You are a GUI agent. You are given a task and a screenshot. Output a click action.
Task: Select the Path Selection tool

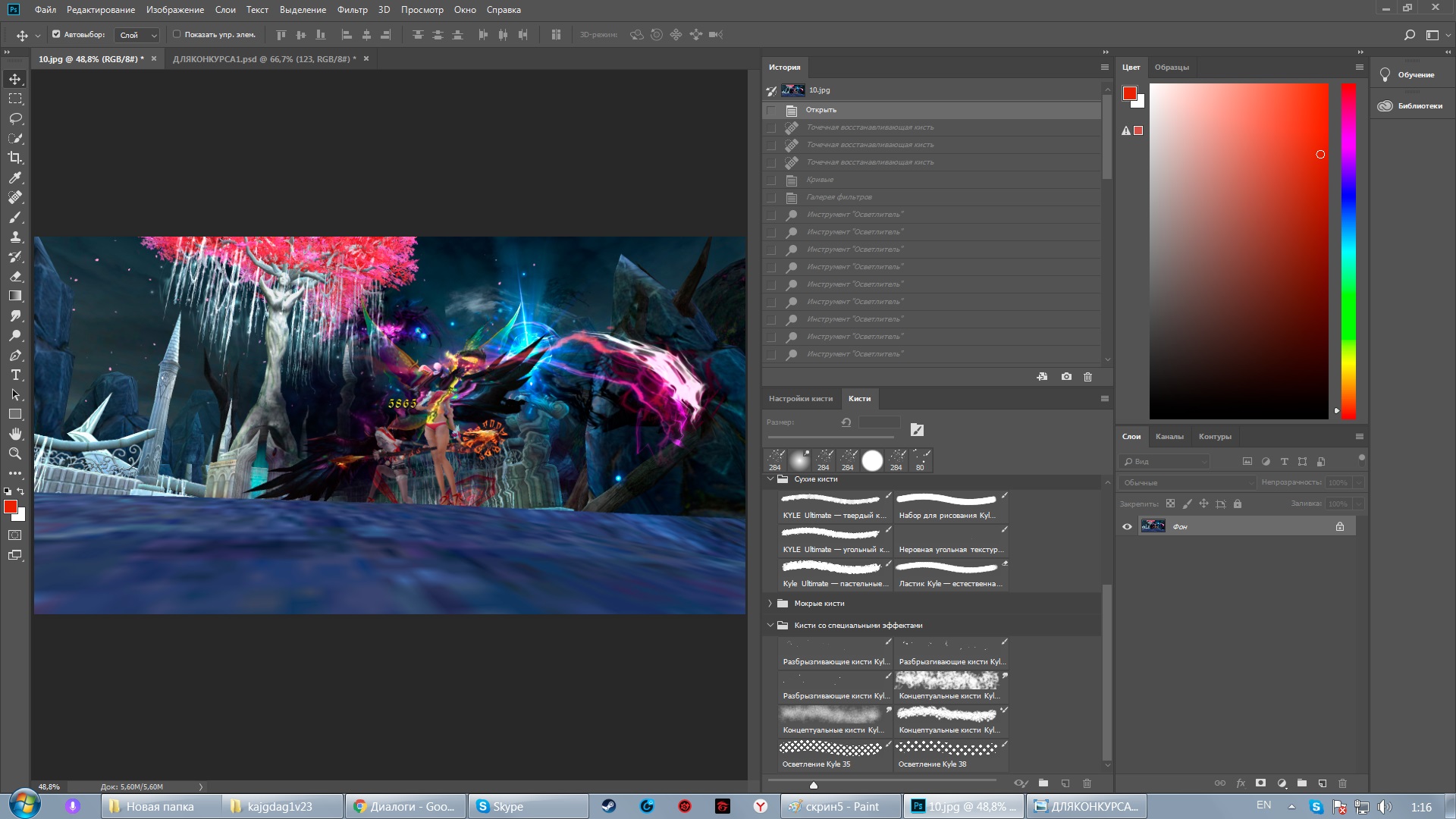[15, 394]
